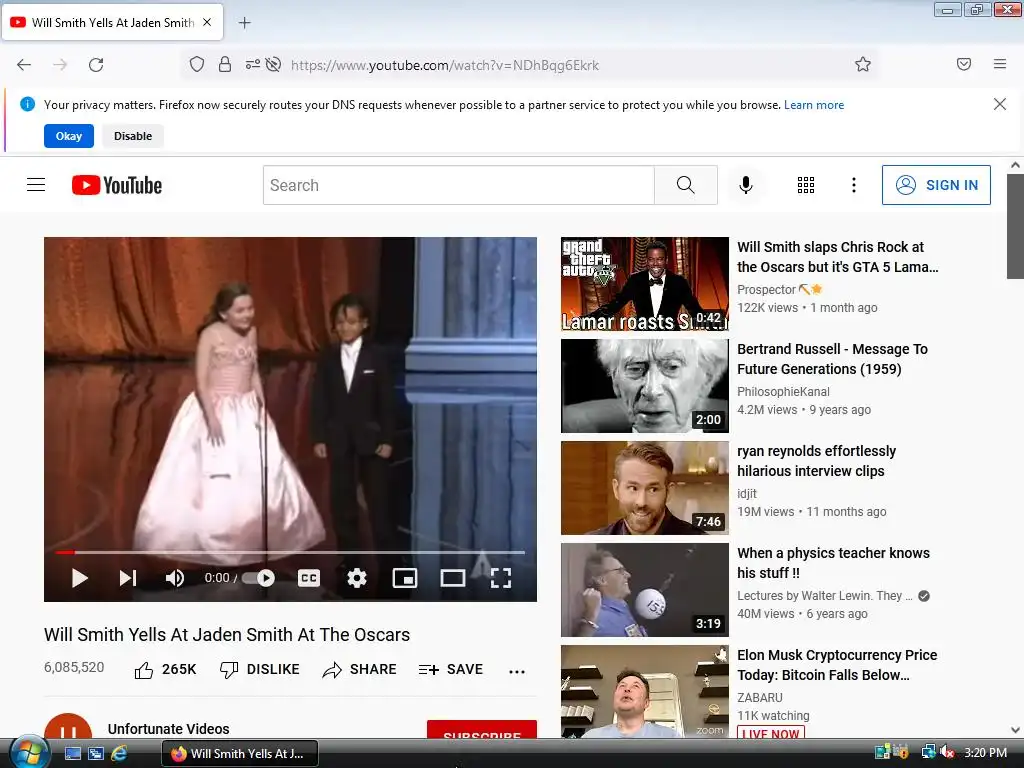This screenshot has width=1024, height=768.
Task: Click the address bar URL
Action: [x=445, y=65]
